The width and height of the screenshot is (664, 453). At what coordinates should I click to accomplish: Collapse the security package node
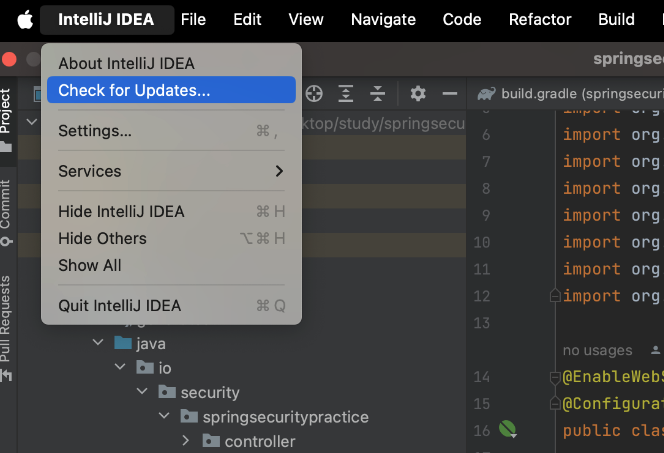pyautogui.click(x=142, y=392)
